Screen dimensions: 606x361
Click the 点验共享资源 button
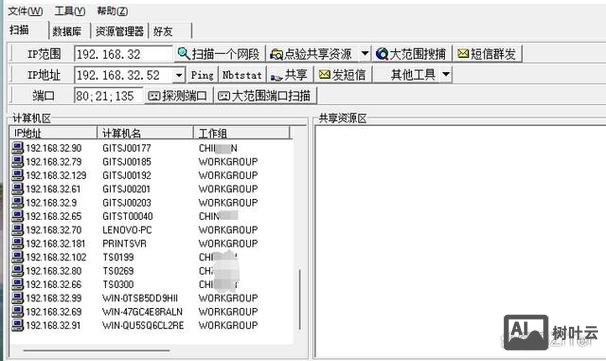[x=313, y=54]
